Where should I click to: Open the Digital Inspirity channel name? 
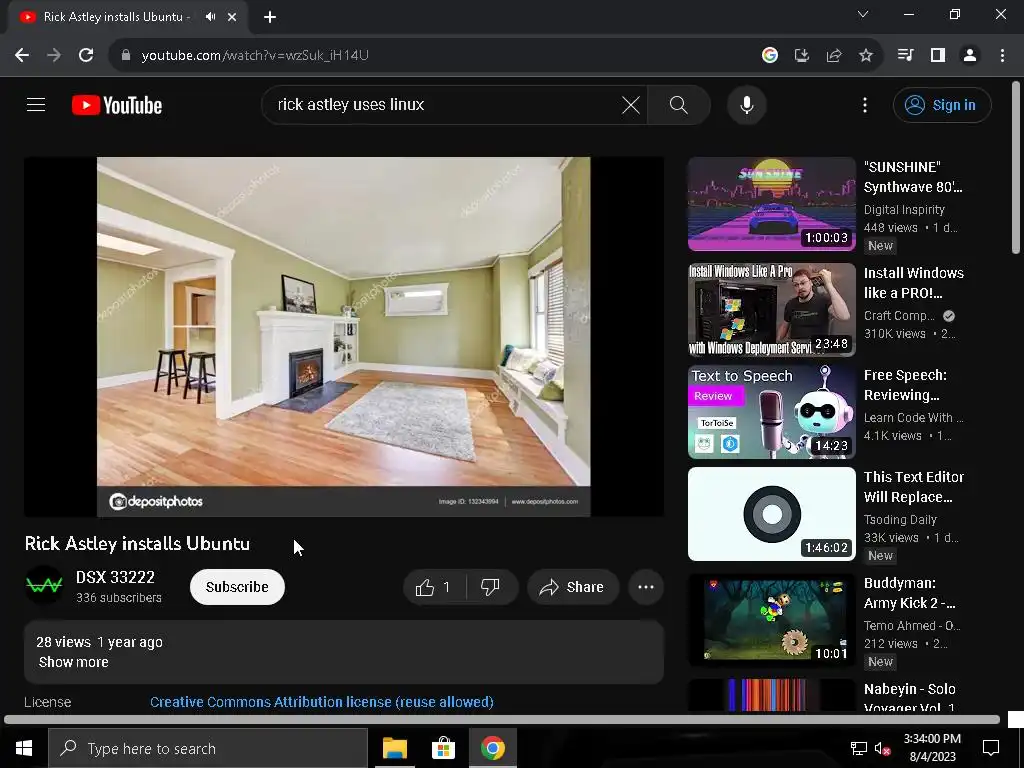[904, 210]
